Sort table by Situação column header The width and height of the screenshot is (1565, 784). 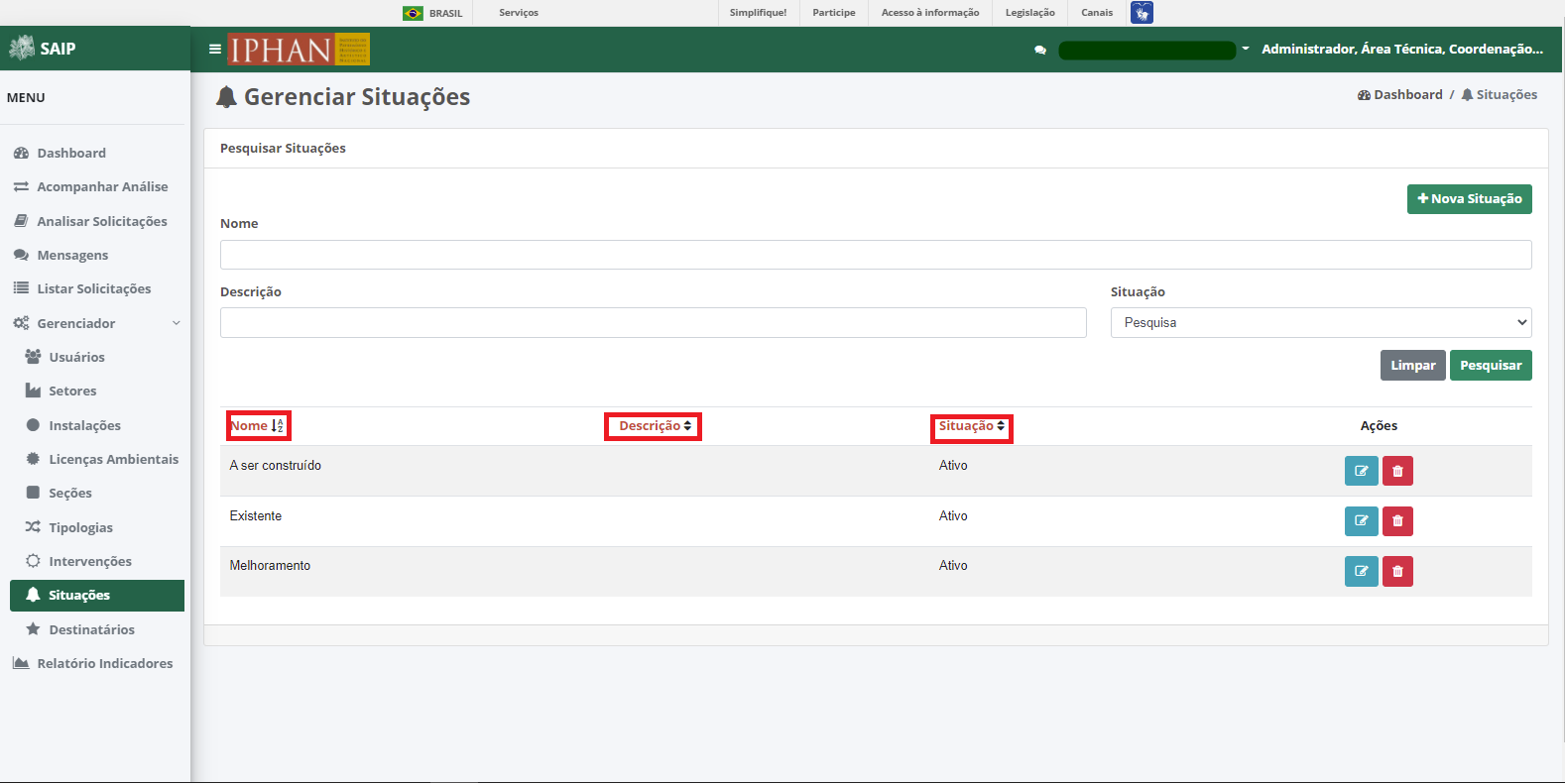[x=972, y=427]
